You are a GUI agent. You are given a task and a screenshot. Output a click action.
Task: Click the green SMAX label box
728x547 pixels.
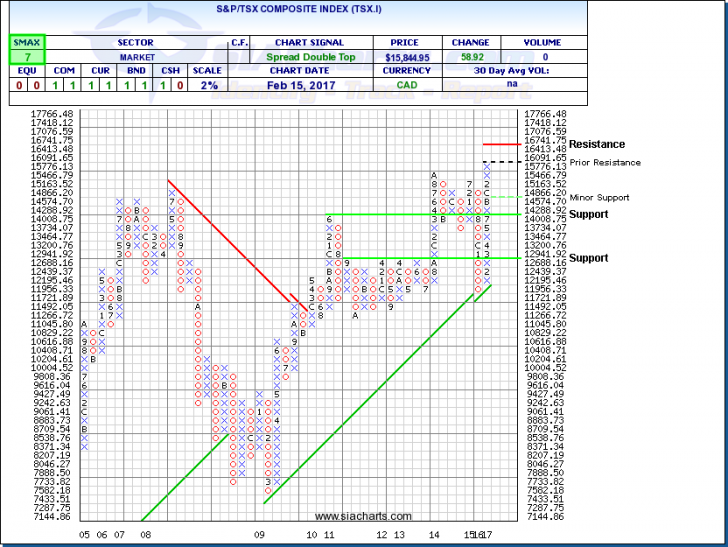[x=20, y=43]
